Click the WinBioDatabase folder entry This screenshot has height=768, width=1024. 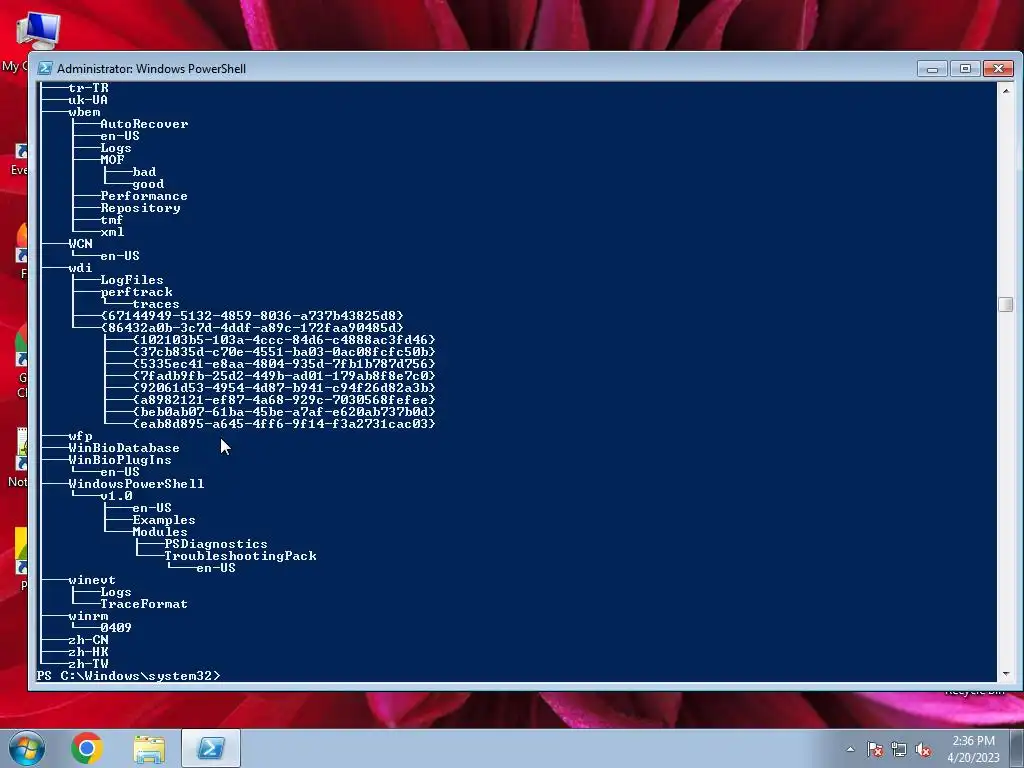pyautogui.click(x=124, y=448)
